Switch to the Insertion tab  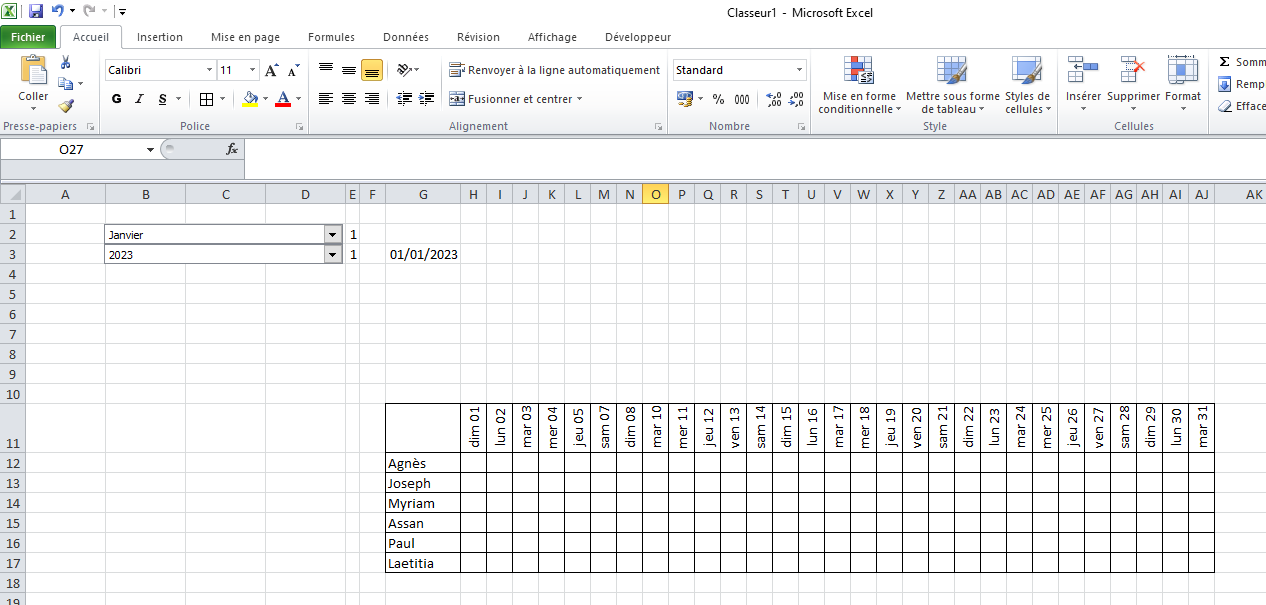pos(160,37)
